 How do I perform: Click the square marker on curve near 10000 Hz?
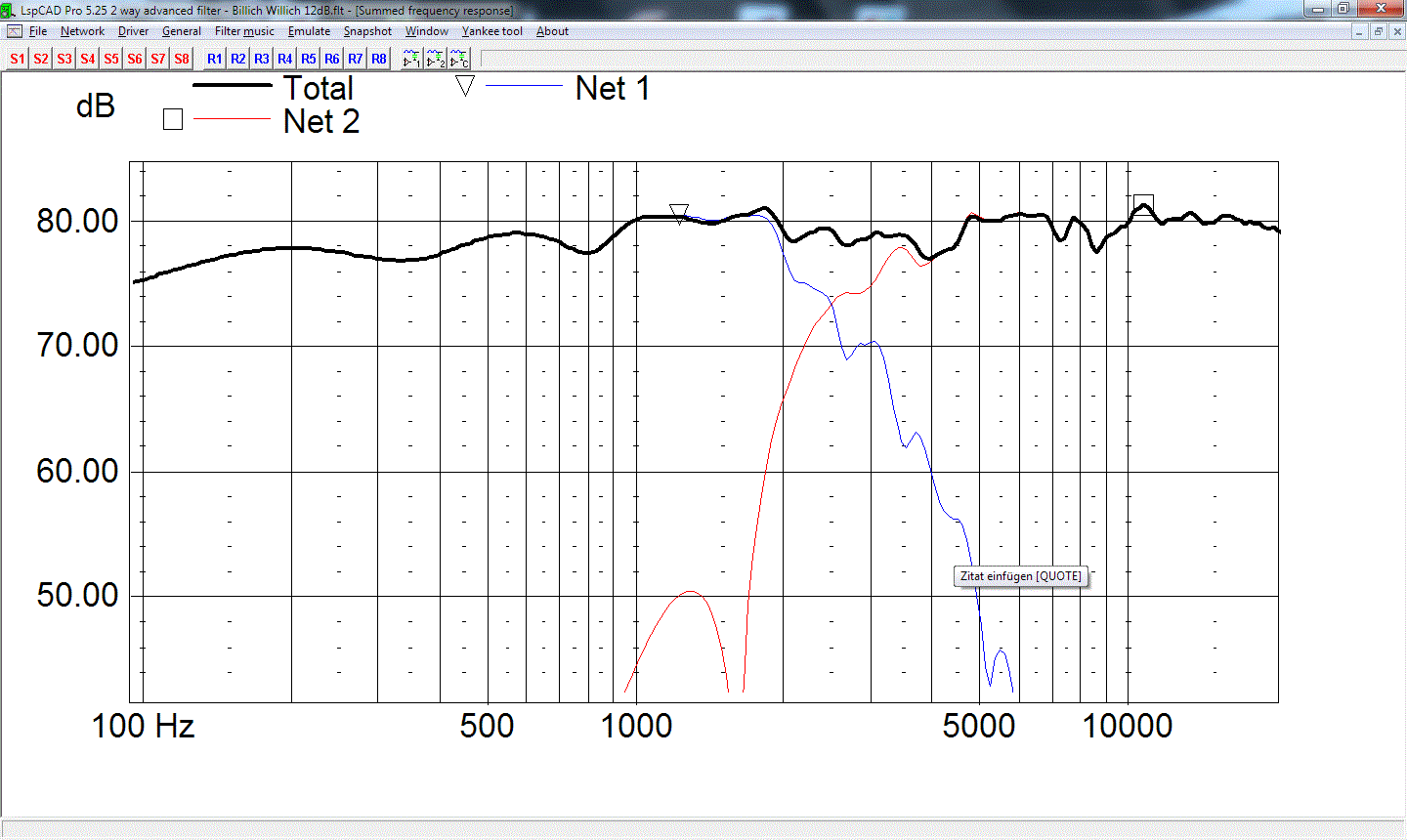point(1143,205)
